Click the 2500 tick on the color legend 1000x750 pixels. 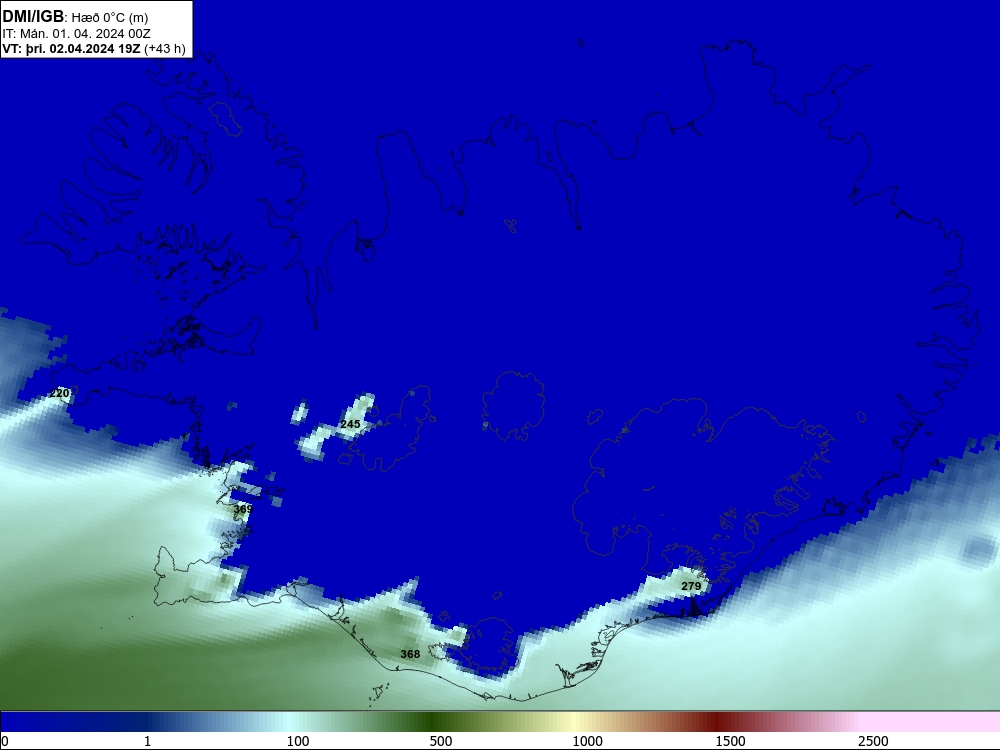coord(873,741)
